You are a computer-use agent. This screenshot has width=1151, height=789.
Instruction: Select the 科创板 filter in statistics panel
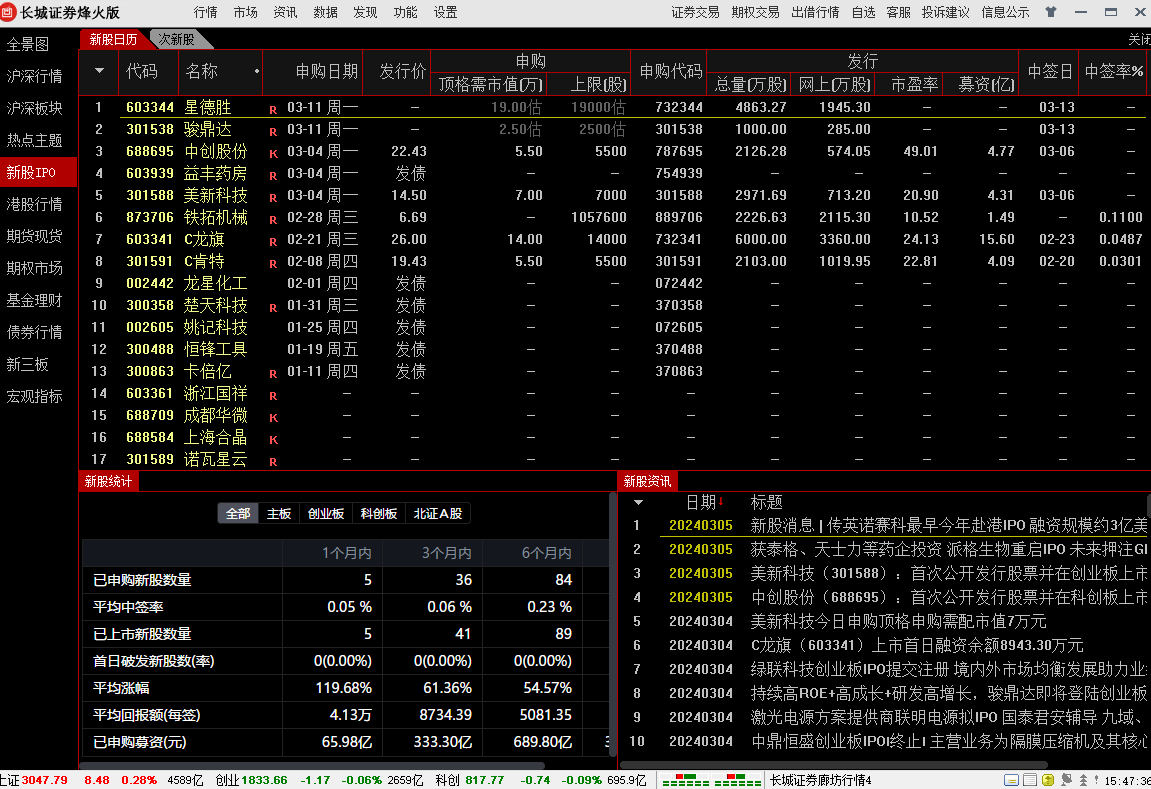[x=379, y=513]
